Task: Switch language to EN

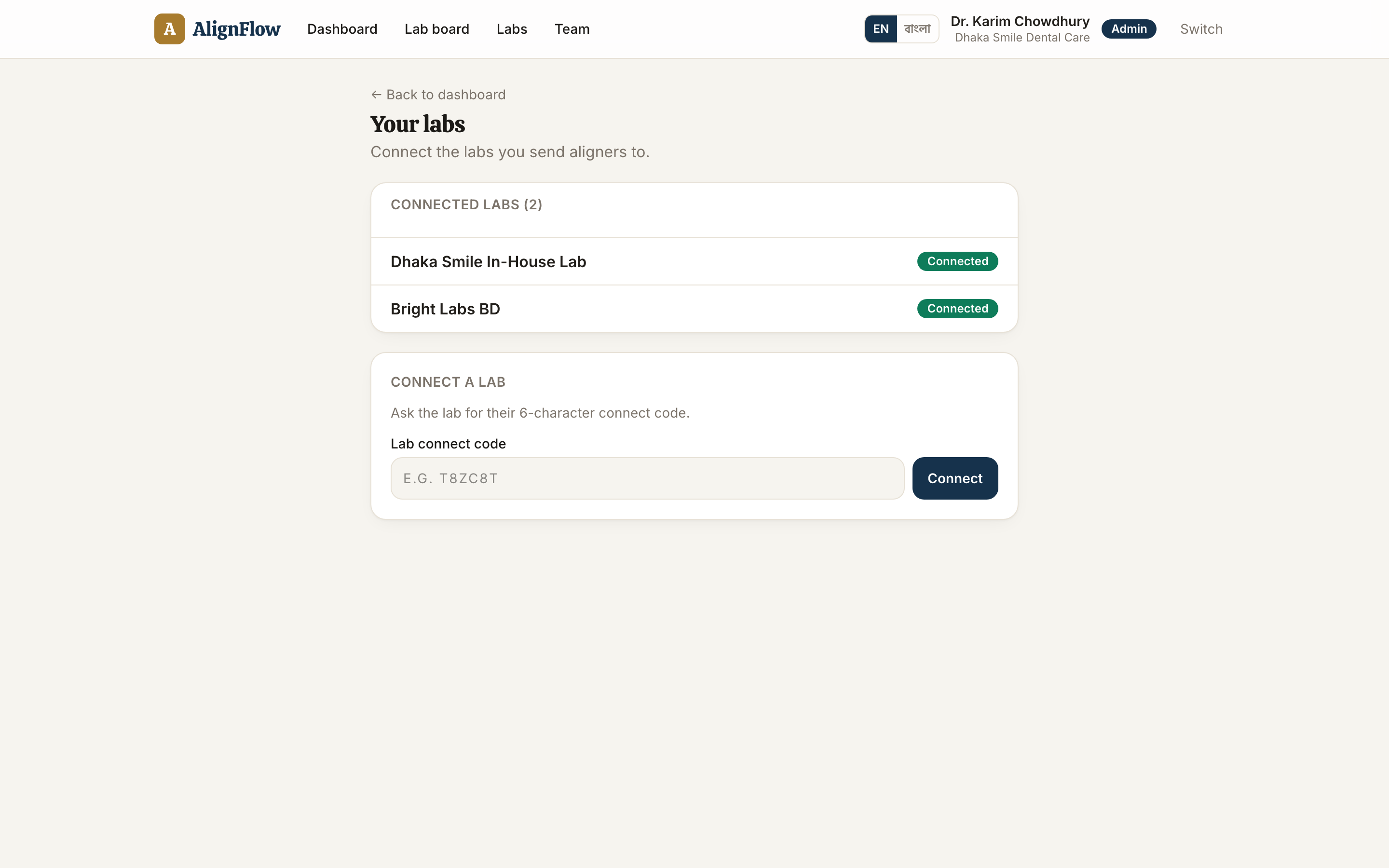Action: coord(881,29)
